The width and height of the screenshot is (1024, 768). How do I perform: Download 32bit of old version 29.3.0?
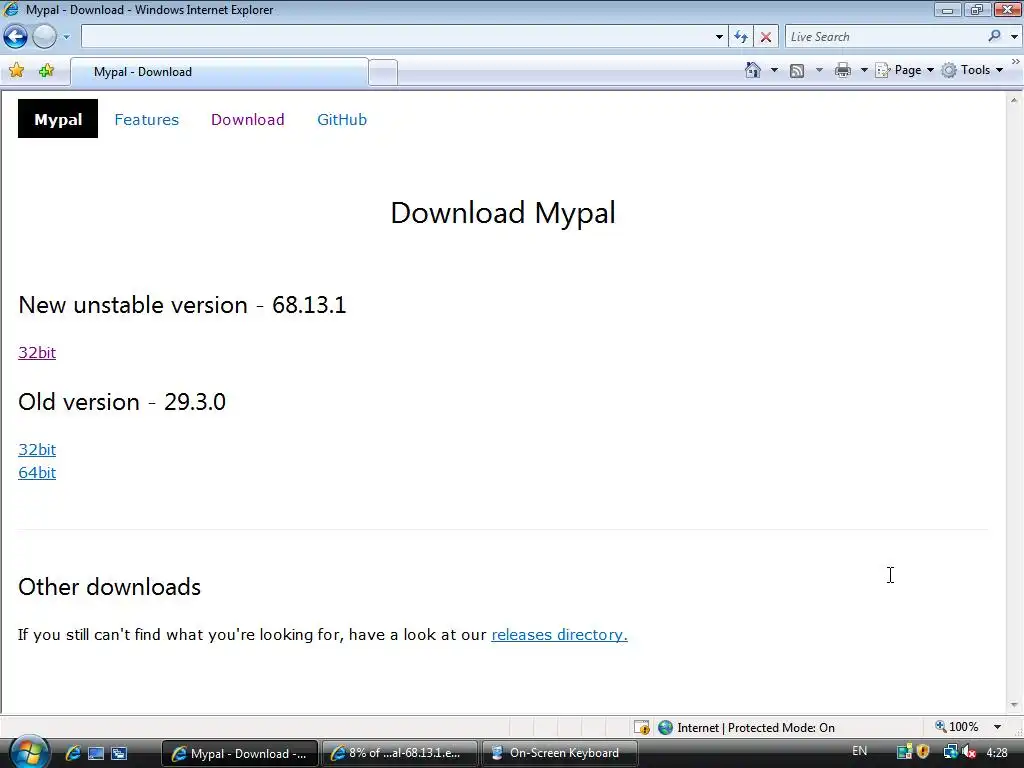(x=37, y=449)
